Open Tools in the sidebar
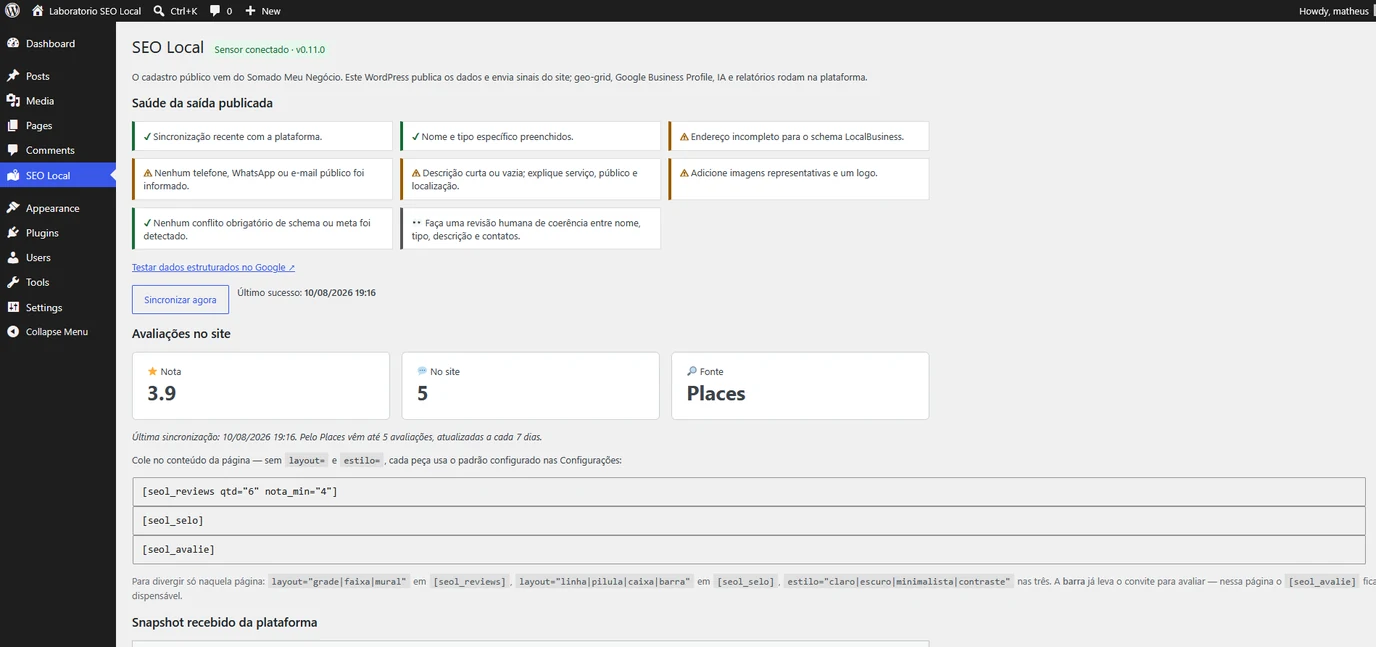The width and height of the screenshot is (1376, 647). tap(58, 282)
